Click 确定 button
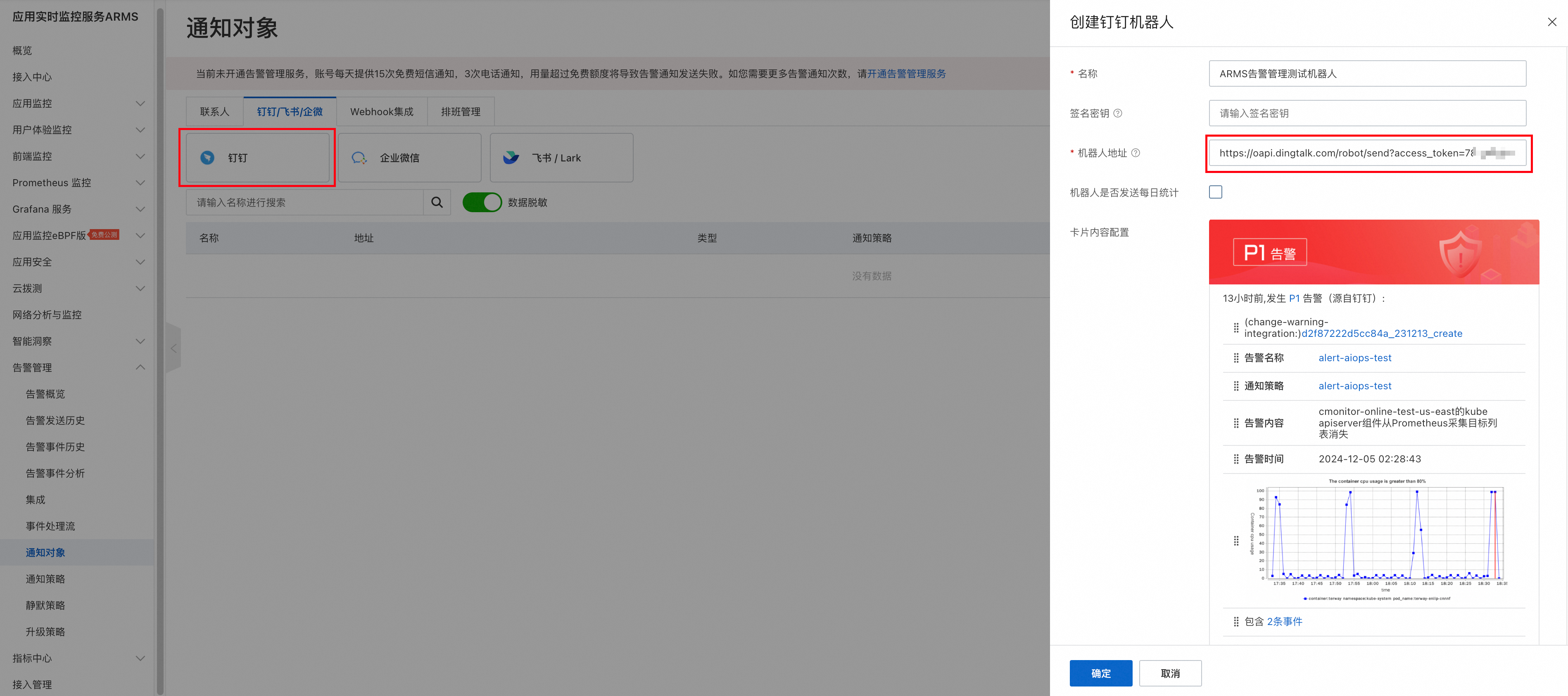This screenshot has height=696, width=1568. click(1100, 673)
